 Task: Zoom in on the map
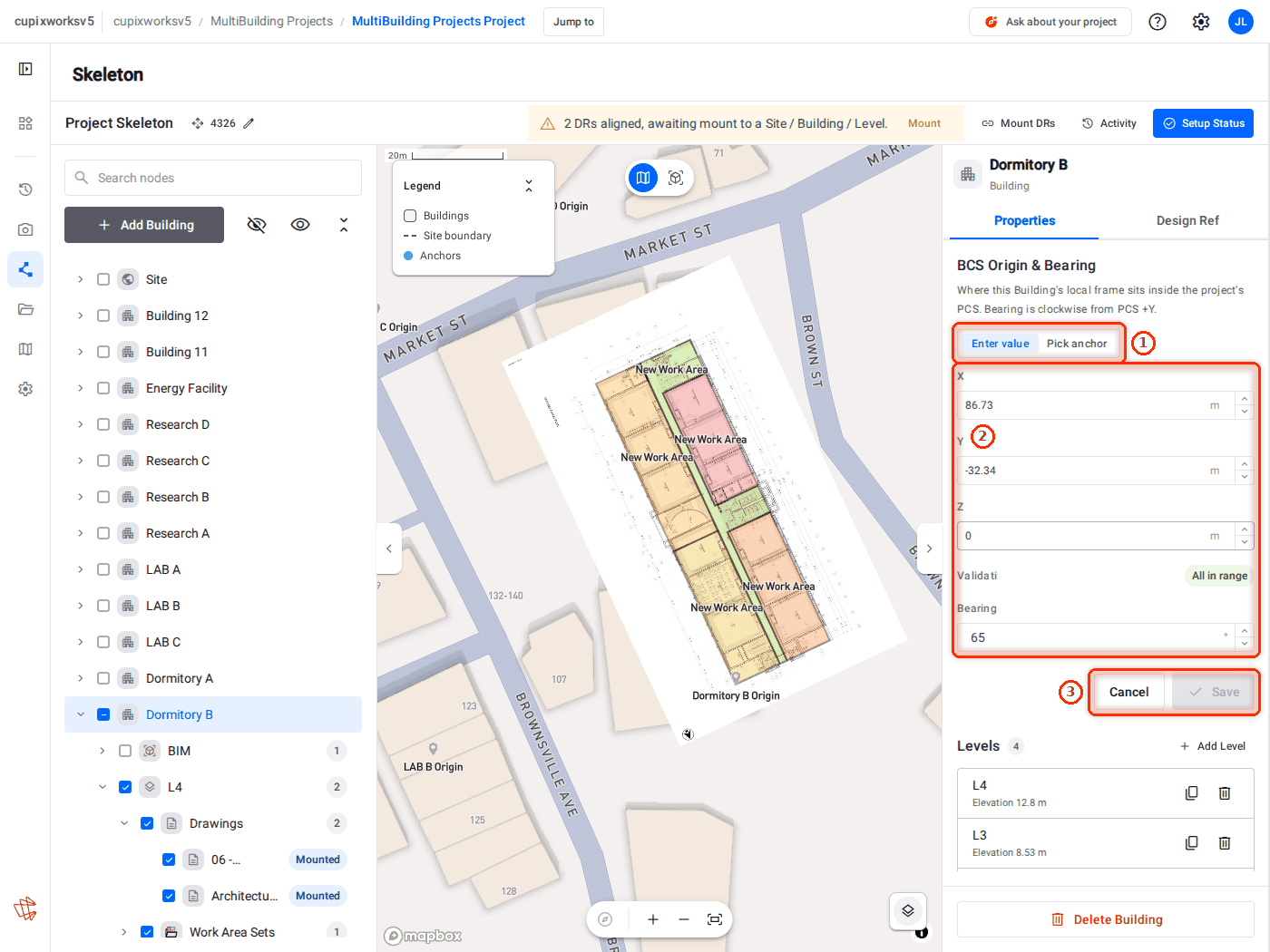point(652,919)
